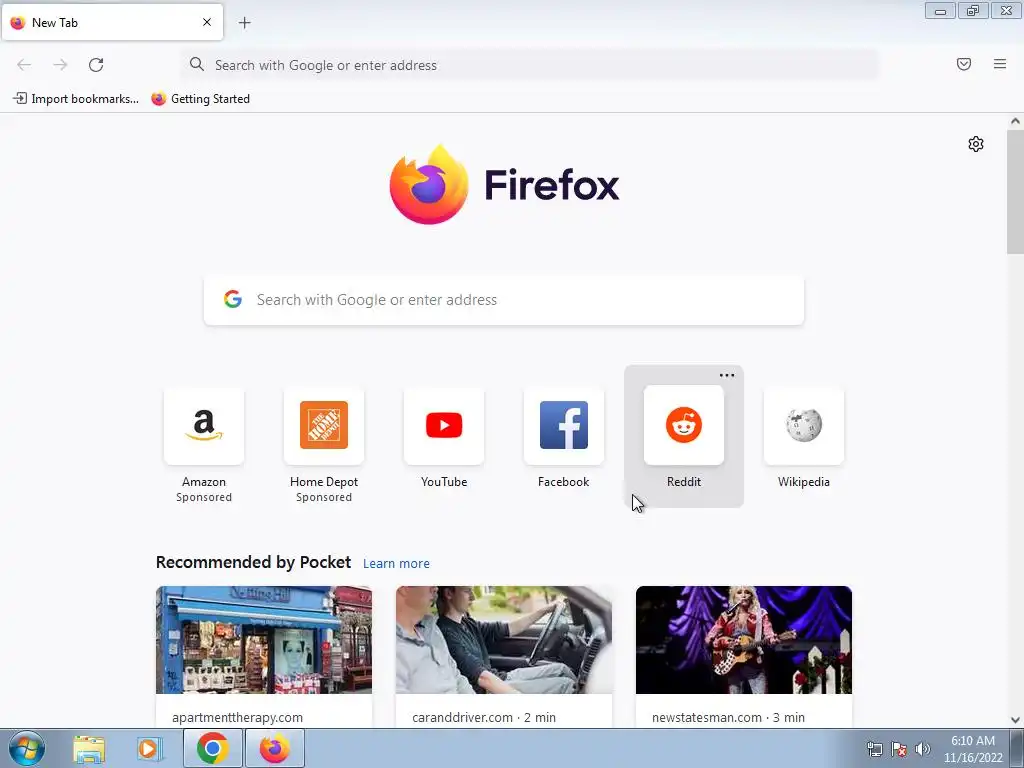Open the YouTube shortcut tile
This screenshot has height=768, width=1024.
tap(444, 425)
